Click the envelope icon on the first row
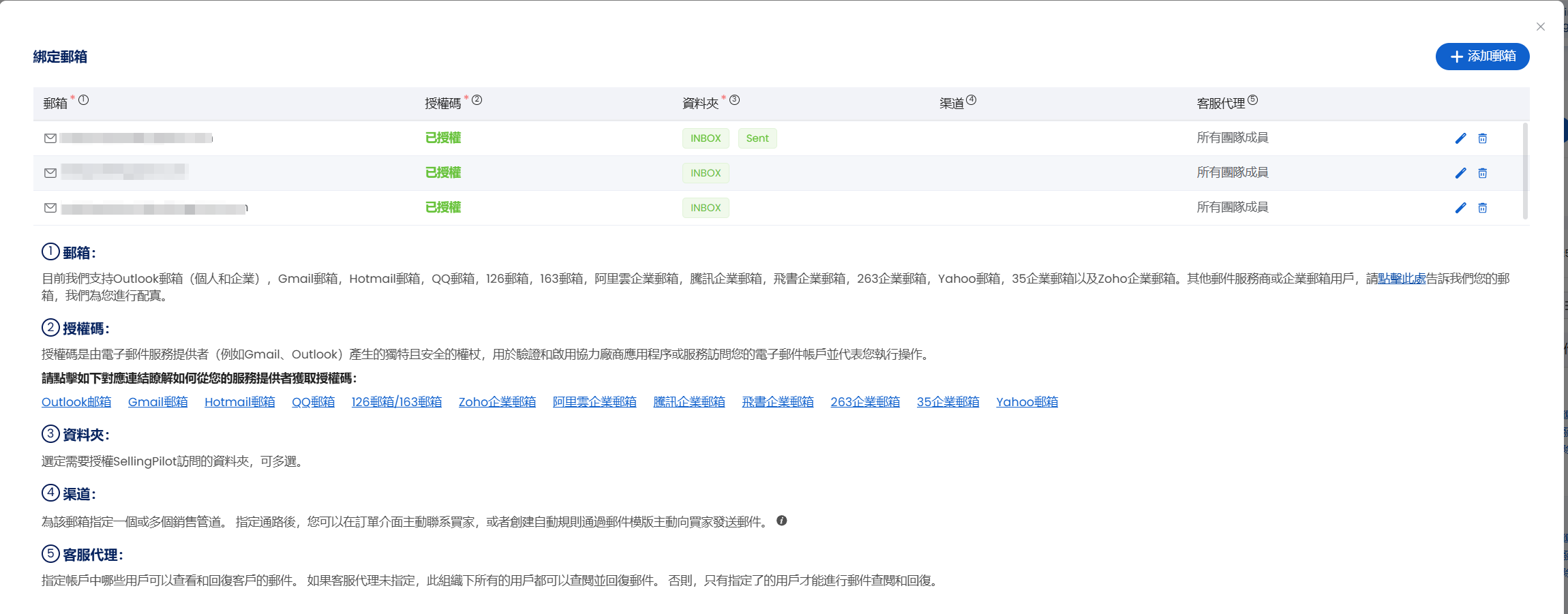 [50, 138]
